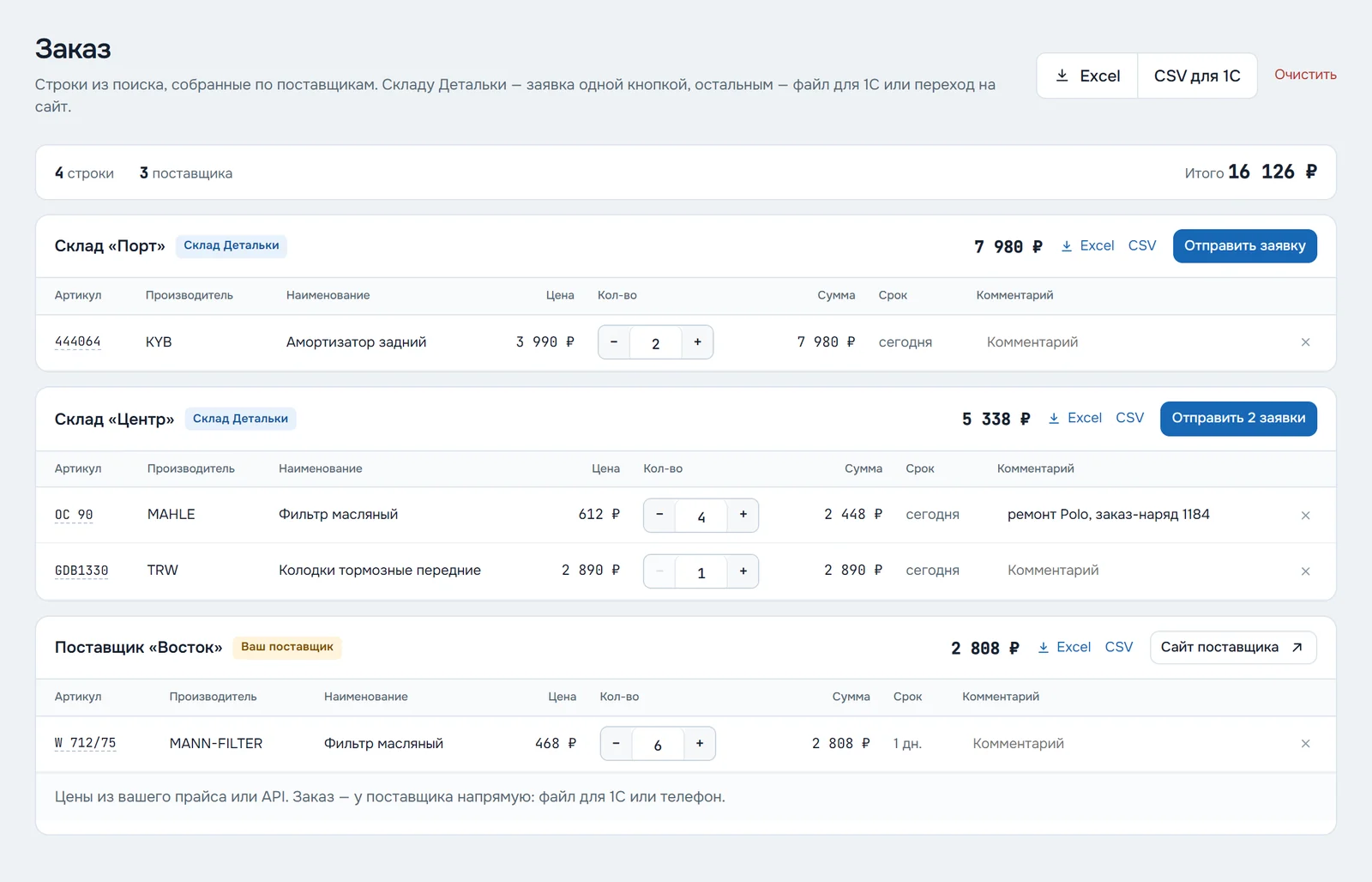Edit quantity field for W 712/75
This screenshot has width=1372, height=882.
pos(658,745)
